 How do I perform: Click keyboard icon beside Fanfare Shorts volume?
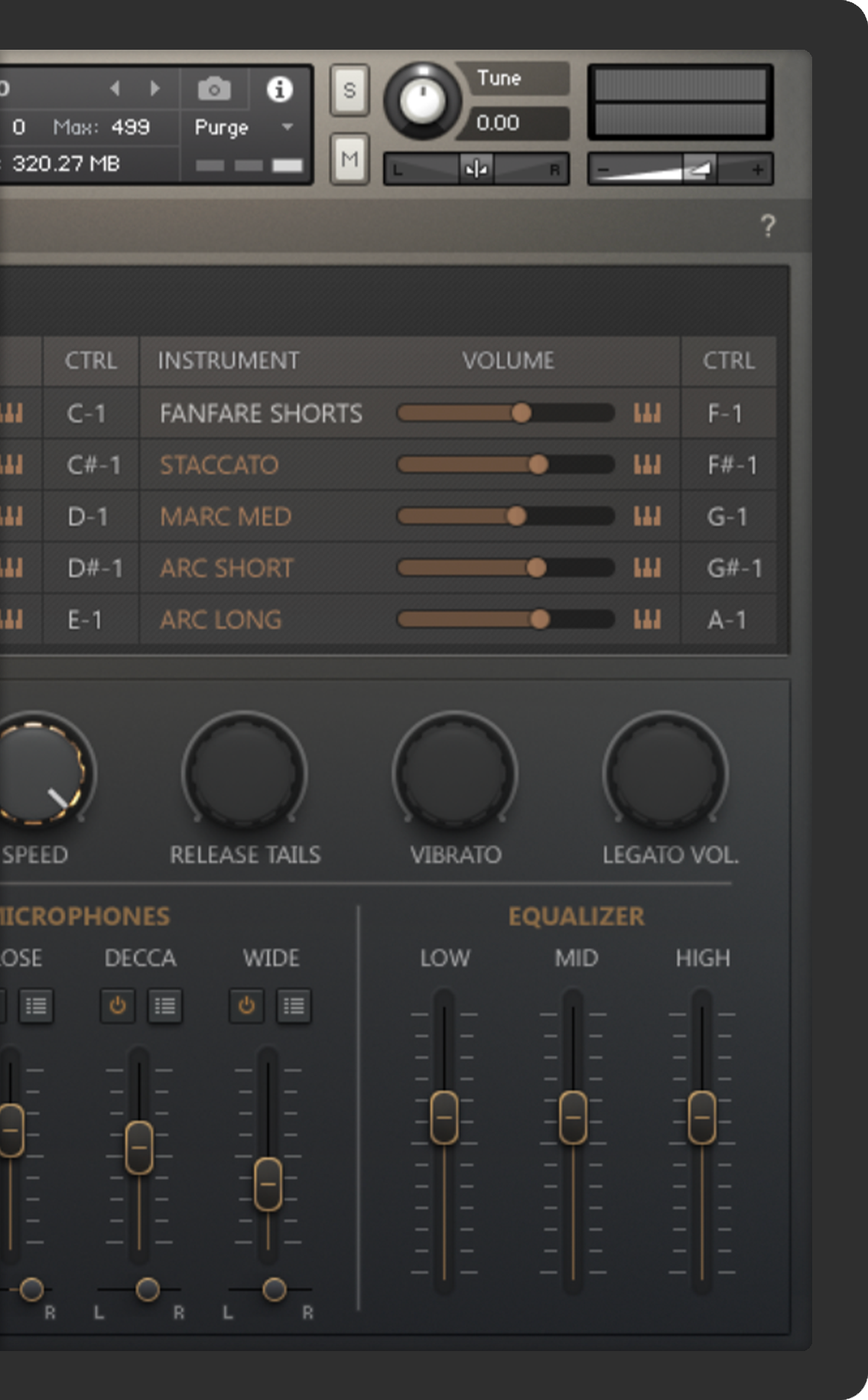click(x=647, y=414)
